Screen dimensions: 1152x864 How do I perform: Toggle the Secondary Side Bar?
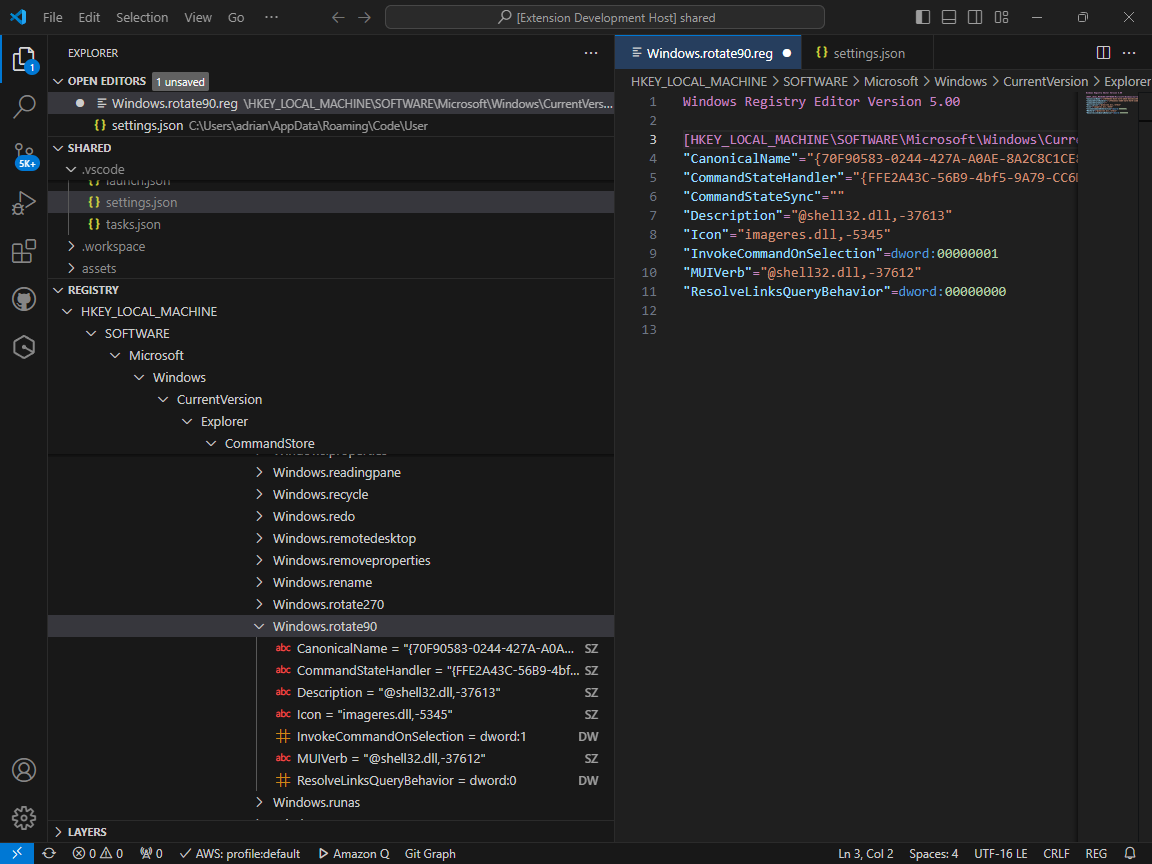[x=974, y=16]
